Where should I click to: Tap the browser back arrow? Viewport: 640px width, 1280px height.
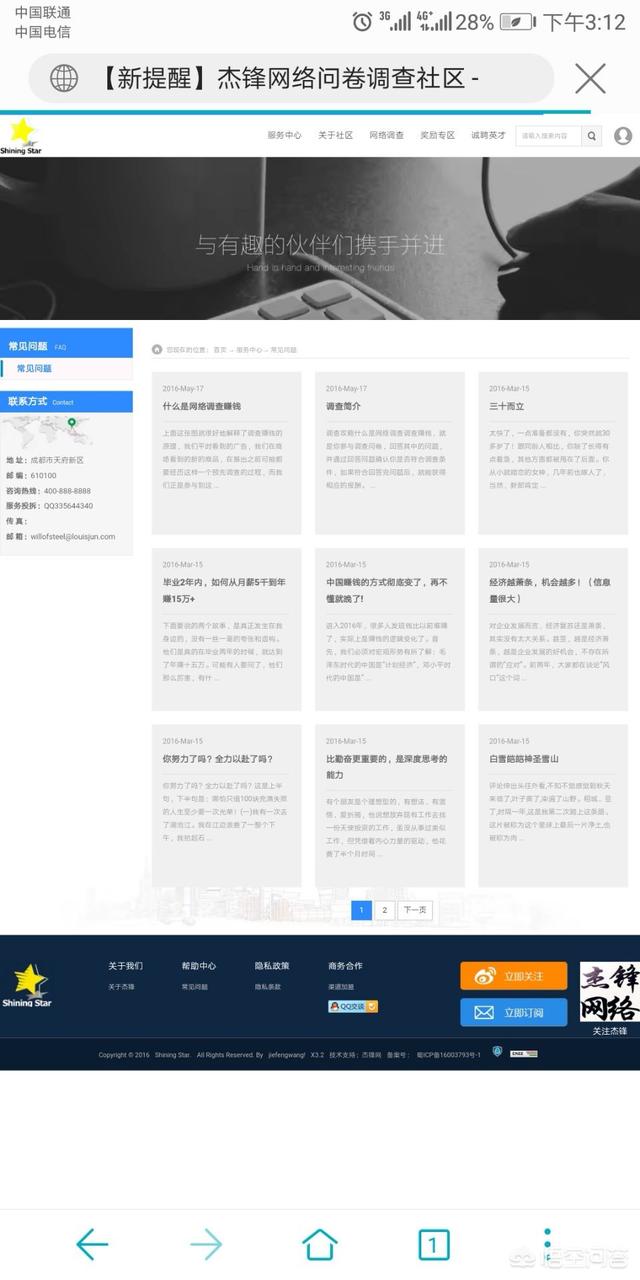(92, 1244)
